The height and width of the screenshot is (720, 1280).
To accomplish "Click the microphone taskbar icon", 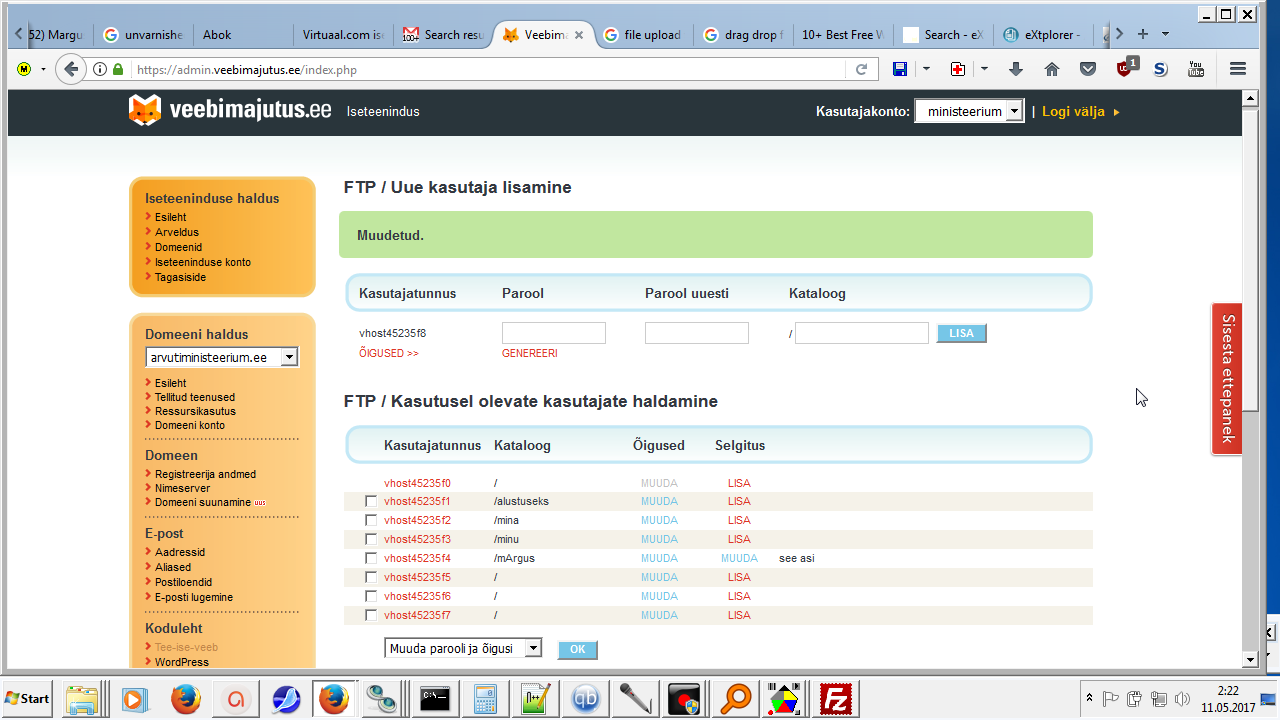I will [x=635, y=698].
